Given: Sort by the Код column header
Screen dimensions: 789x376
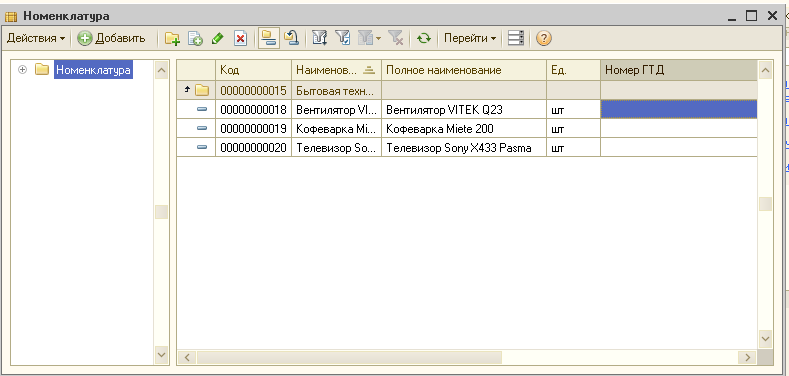Looking at the screenshot, I should pos(254,70).
